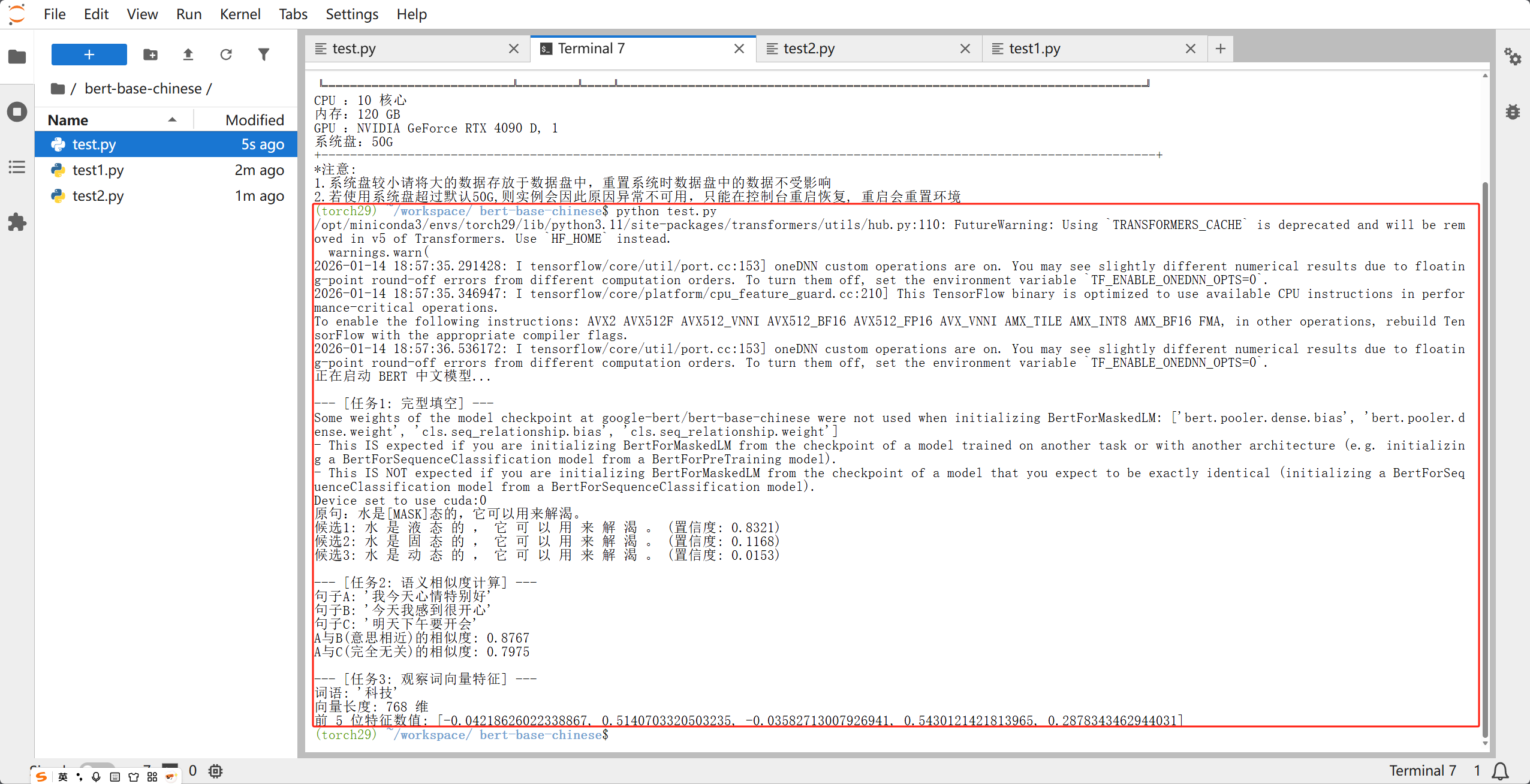The image size is (1530, 784).
Task: Open the Kernel menu
Action: click(240, 14)
